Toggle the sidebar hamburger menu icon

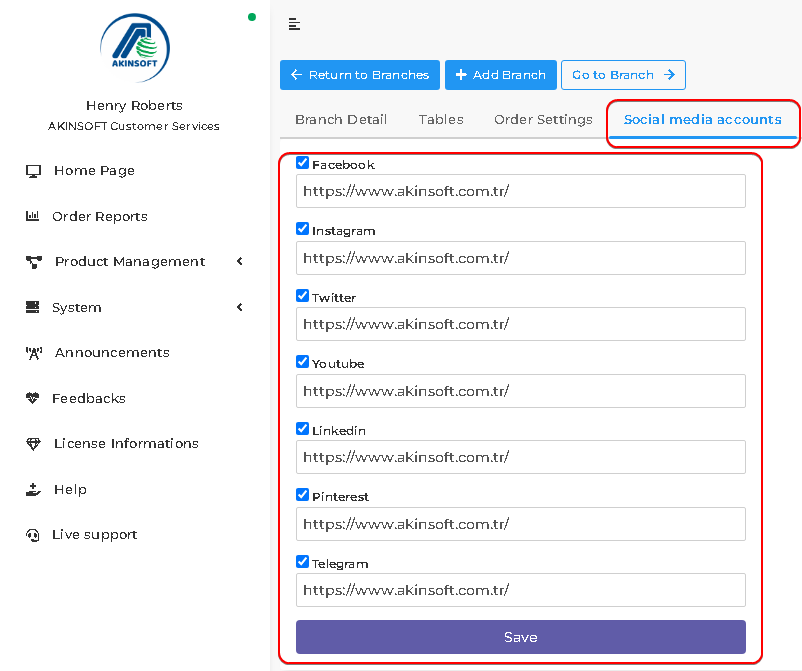pos(294,24)
